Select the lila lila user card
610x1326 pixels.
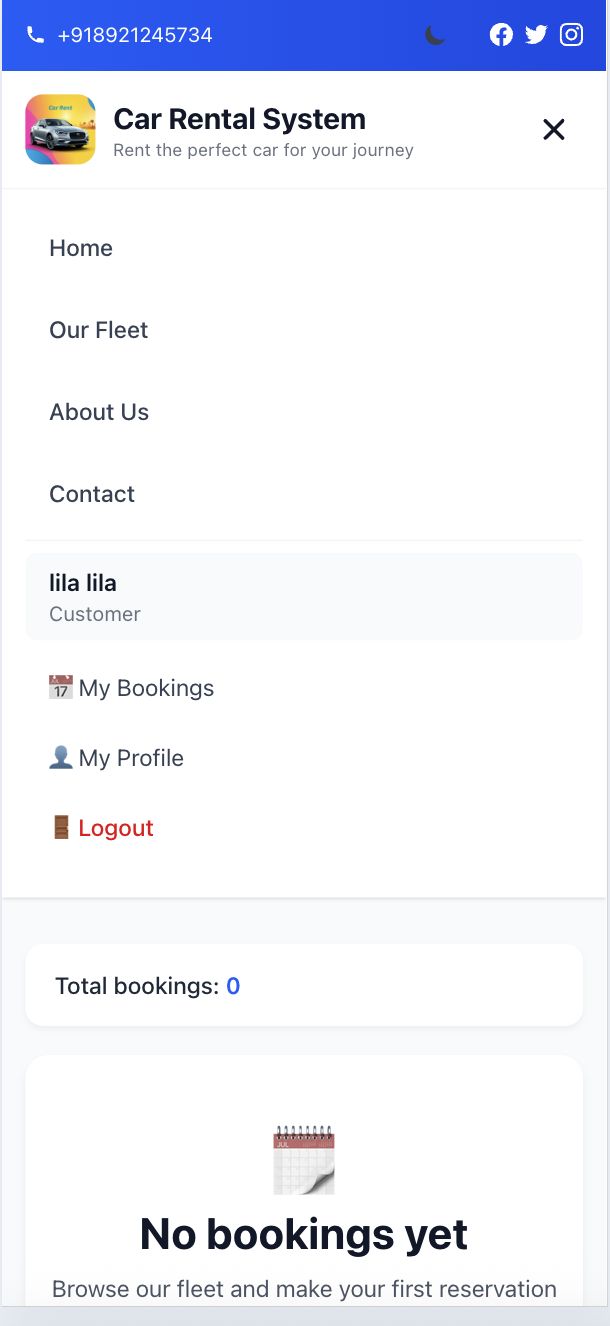pos(304,597)
